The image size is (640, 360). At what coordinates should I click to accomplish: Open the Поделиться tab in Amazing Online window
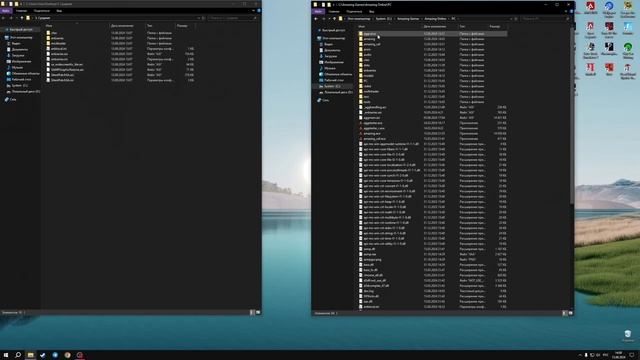coord(354,11)
